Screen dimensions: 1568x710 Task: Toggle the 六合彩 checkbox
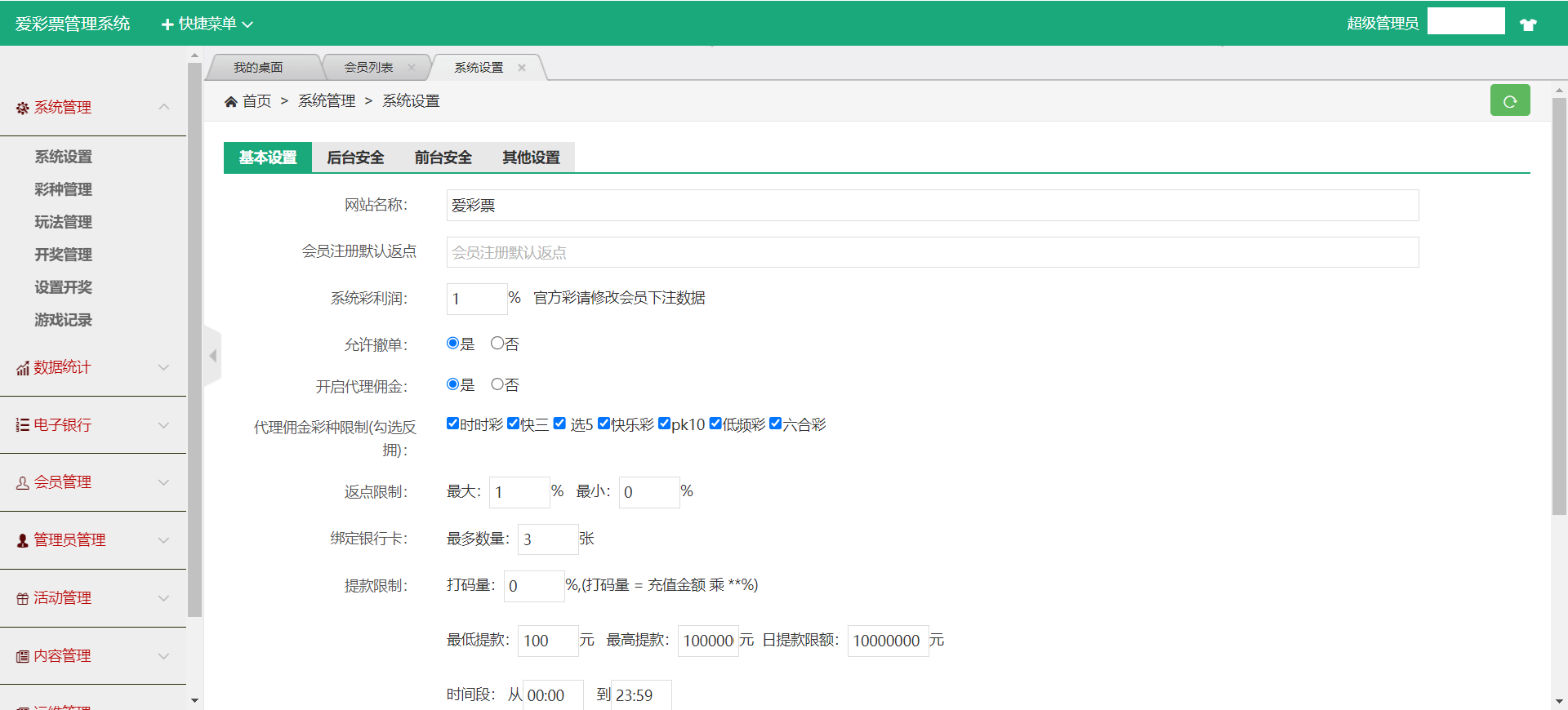(x=775, y=424)
